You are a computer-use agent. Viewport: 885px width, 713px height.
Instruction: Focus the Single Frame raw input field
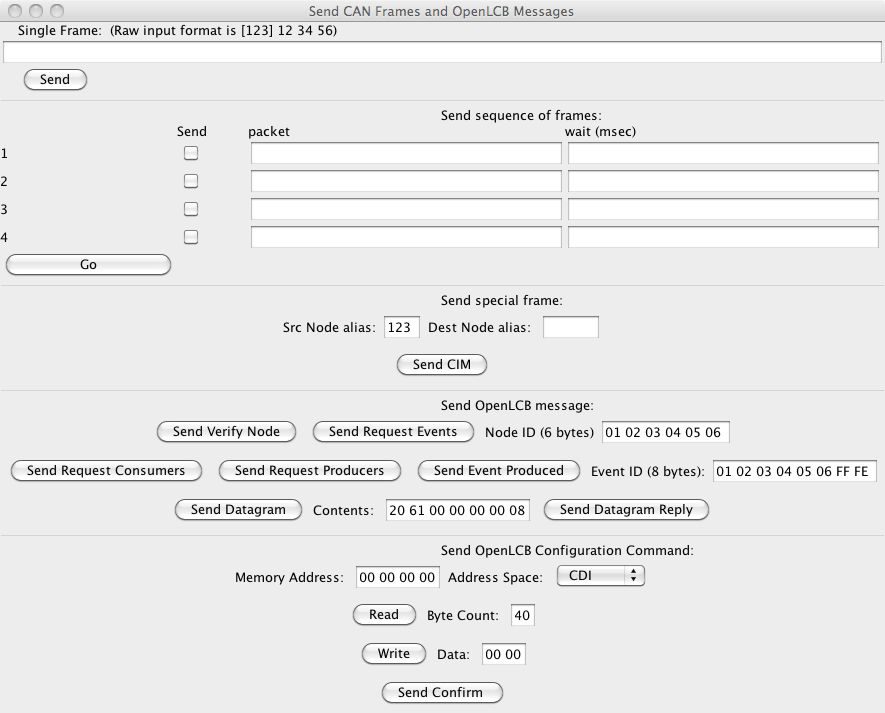[442, 53]
